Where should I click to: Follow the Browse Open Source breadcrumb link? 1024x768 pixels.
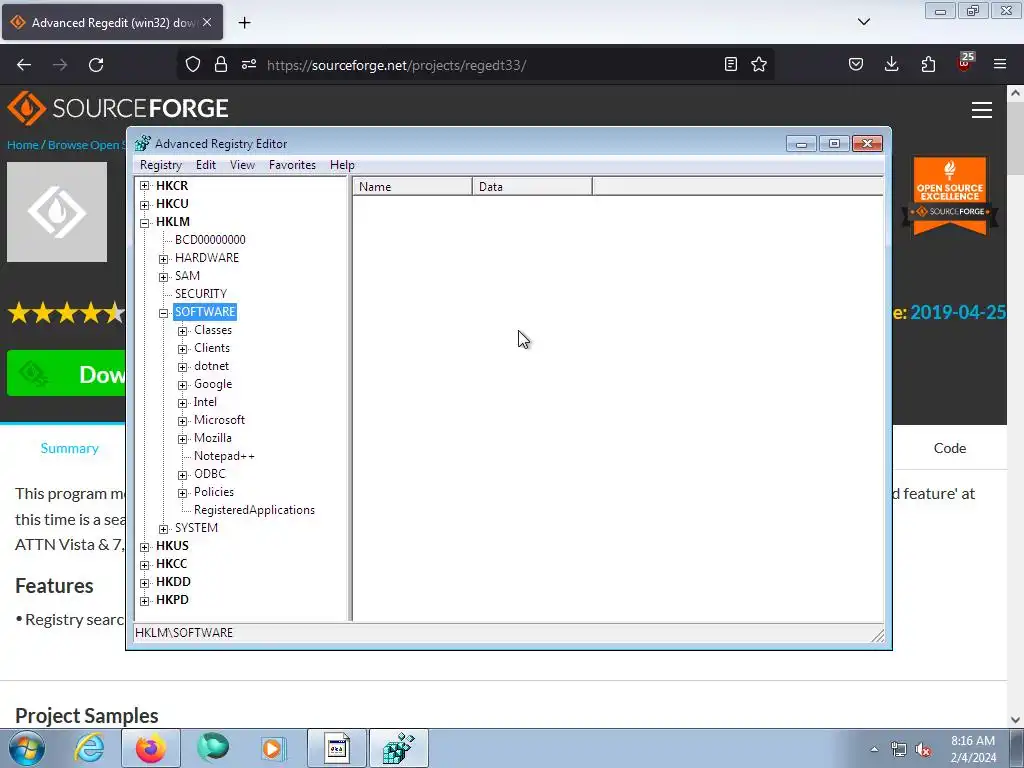86,145
